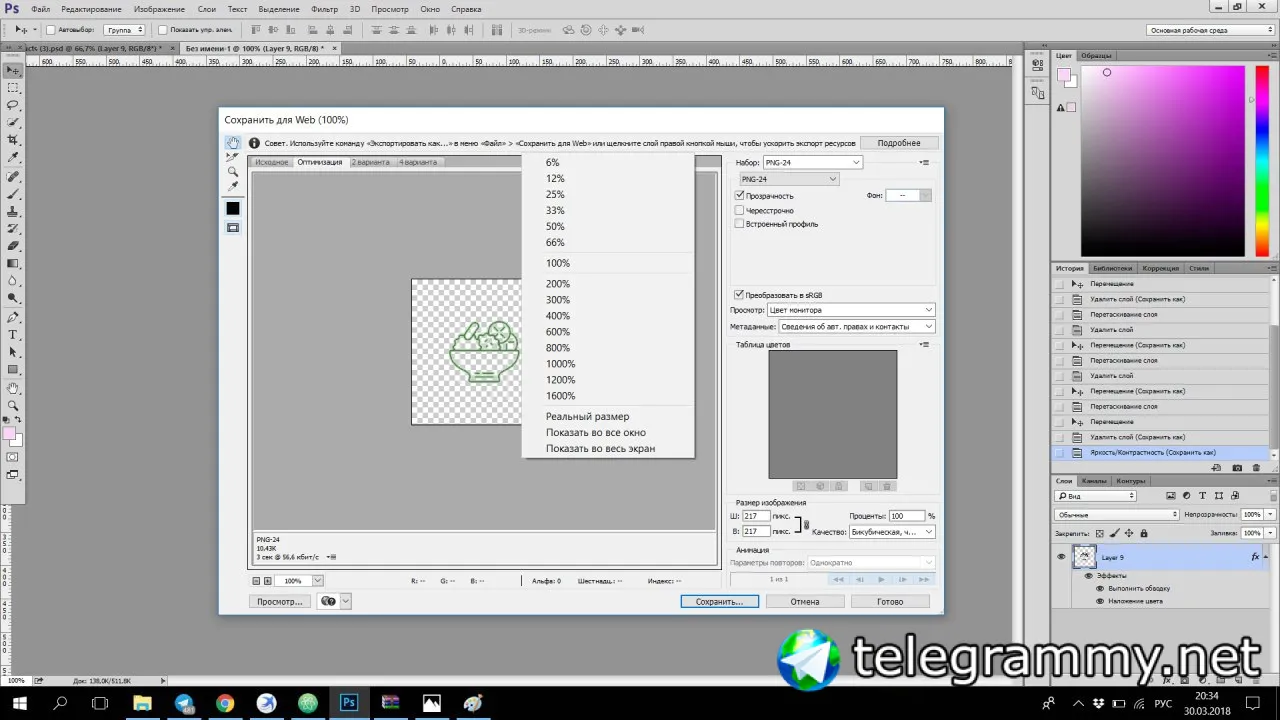Click the foreground color swatch in main toolbar
Viewport: 1280px width, 720px height.
click(x=10, y=434)
